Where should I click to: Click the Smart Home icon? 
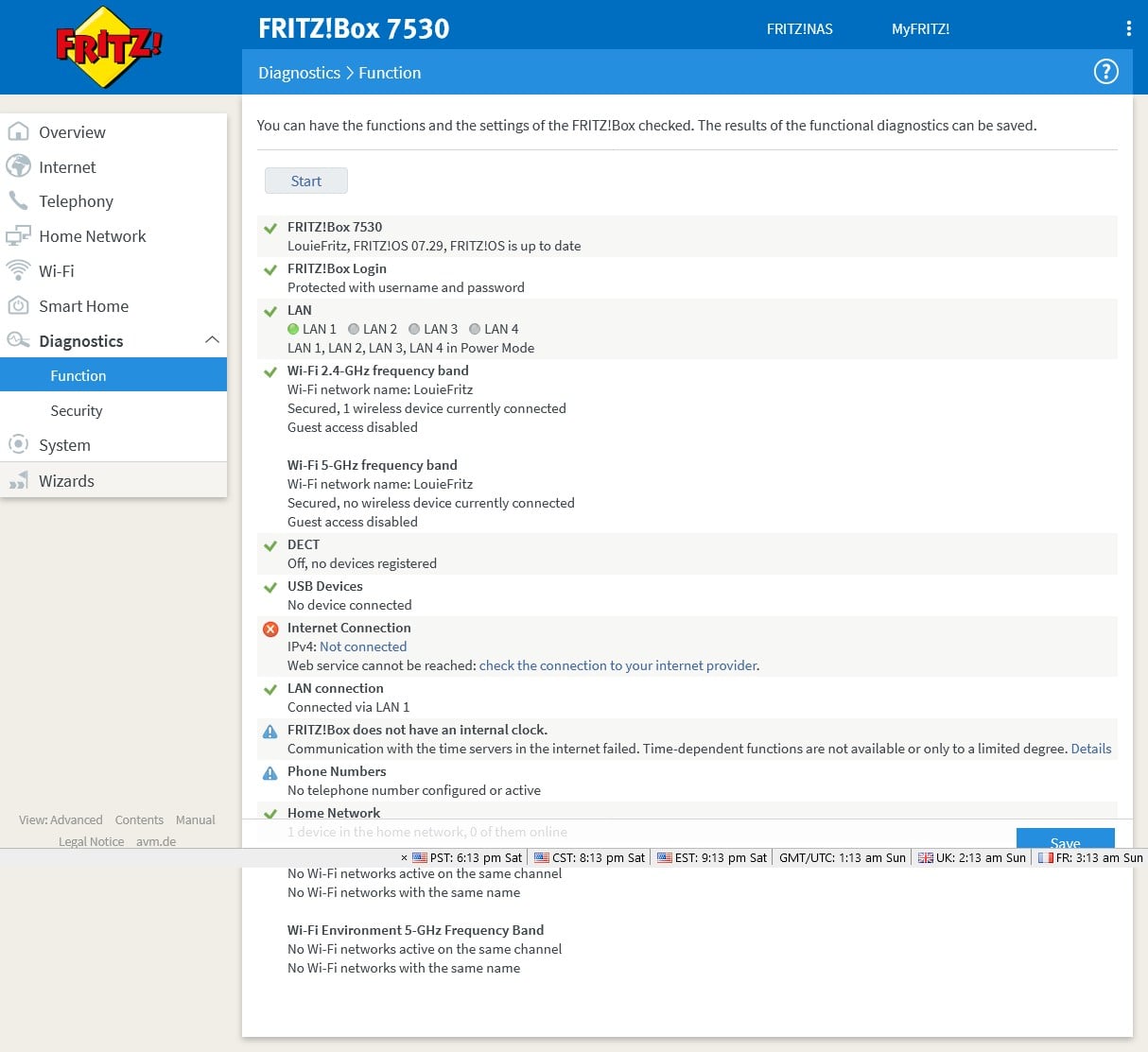pyautogui.click(x=18, y=306)
